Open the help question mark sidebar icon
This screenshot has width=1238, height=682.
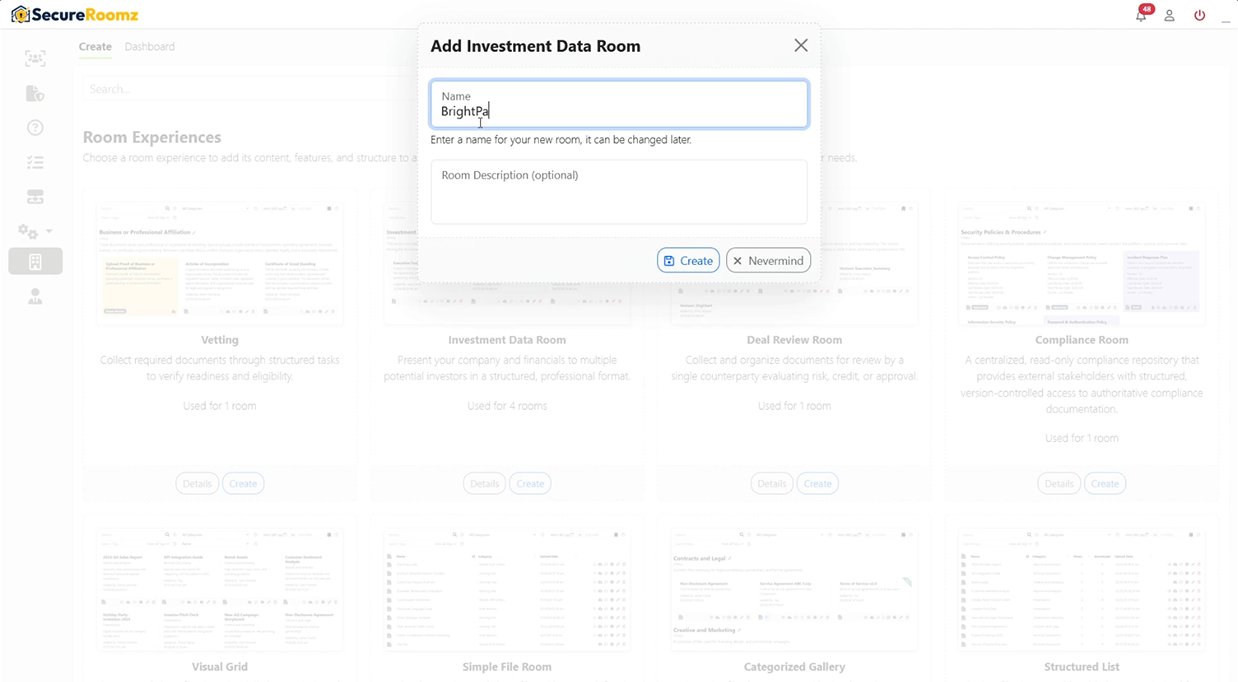click(x=35, y=127)
